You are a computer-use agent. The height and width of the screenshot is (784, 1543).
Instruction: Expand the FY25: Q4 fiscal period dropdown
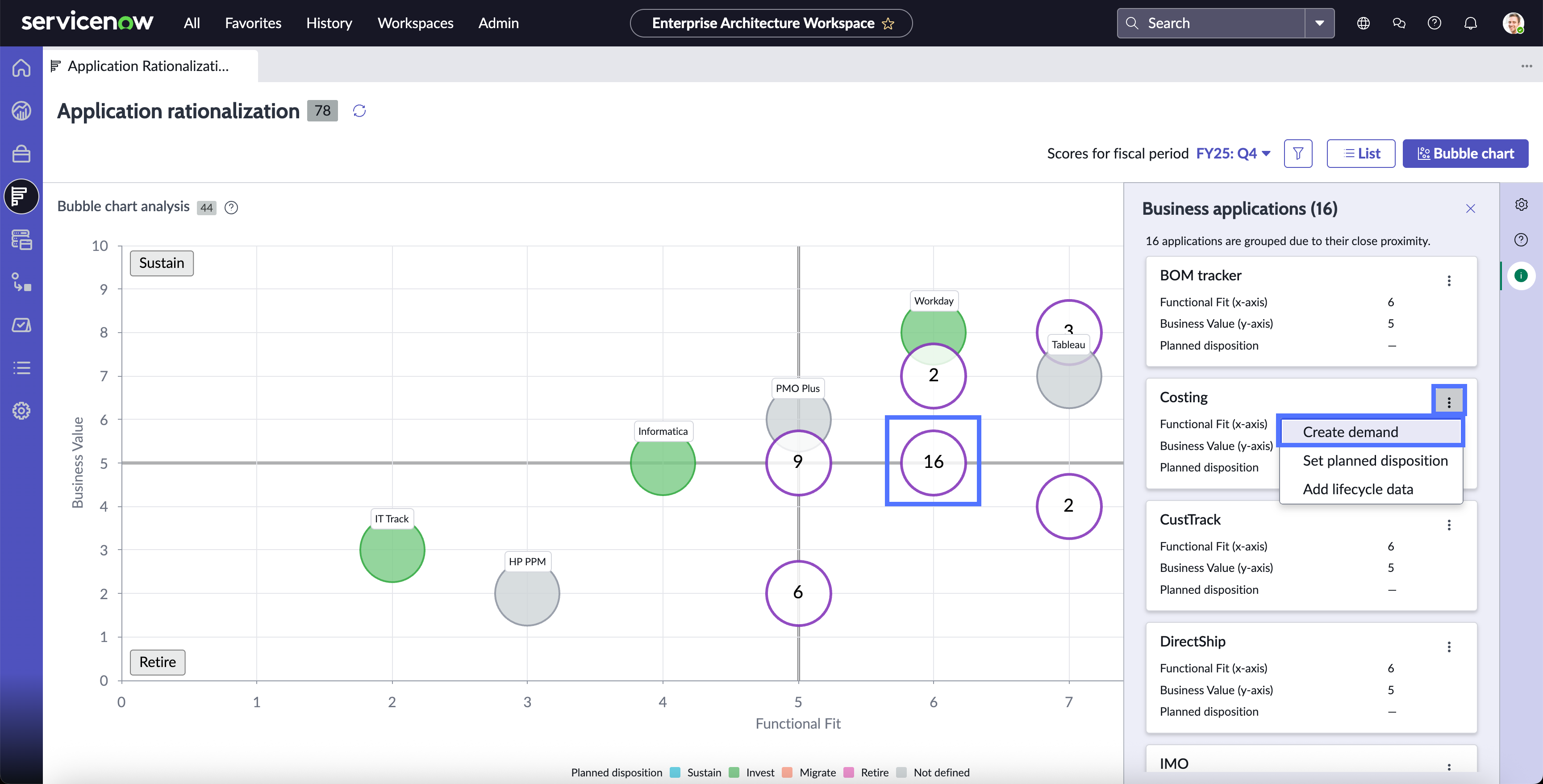tap(1233, 153)
